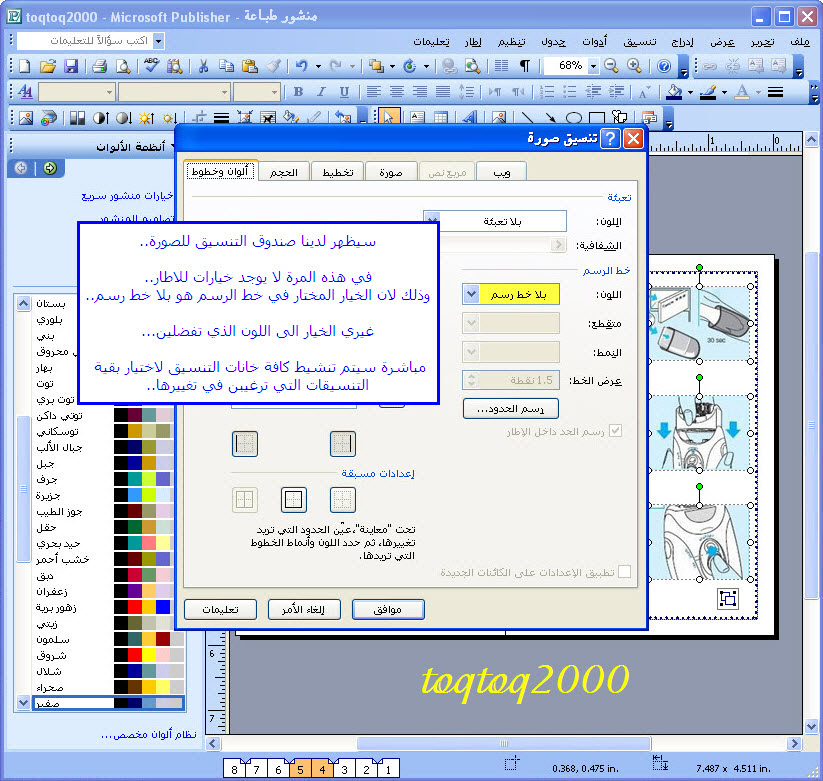Open the 68% zoom dropdown
The image size is (823, 781).
[594, 66]
